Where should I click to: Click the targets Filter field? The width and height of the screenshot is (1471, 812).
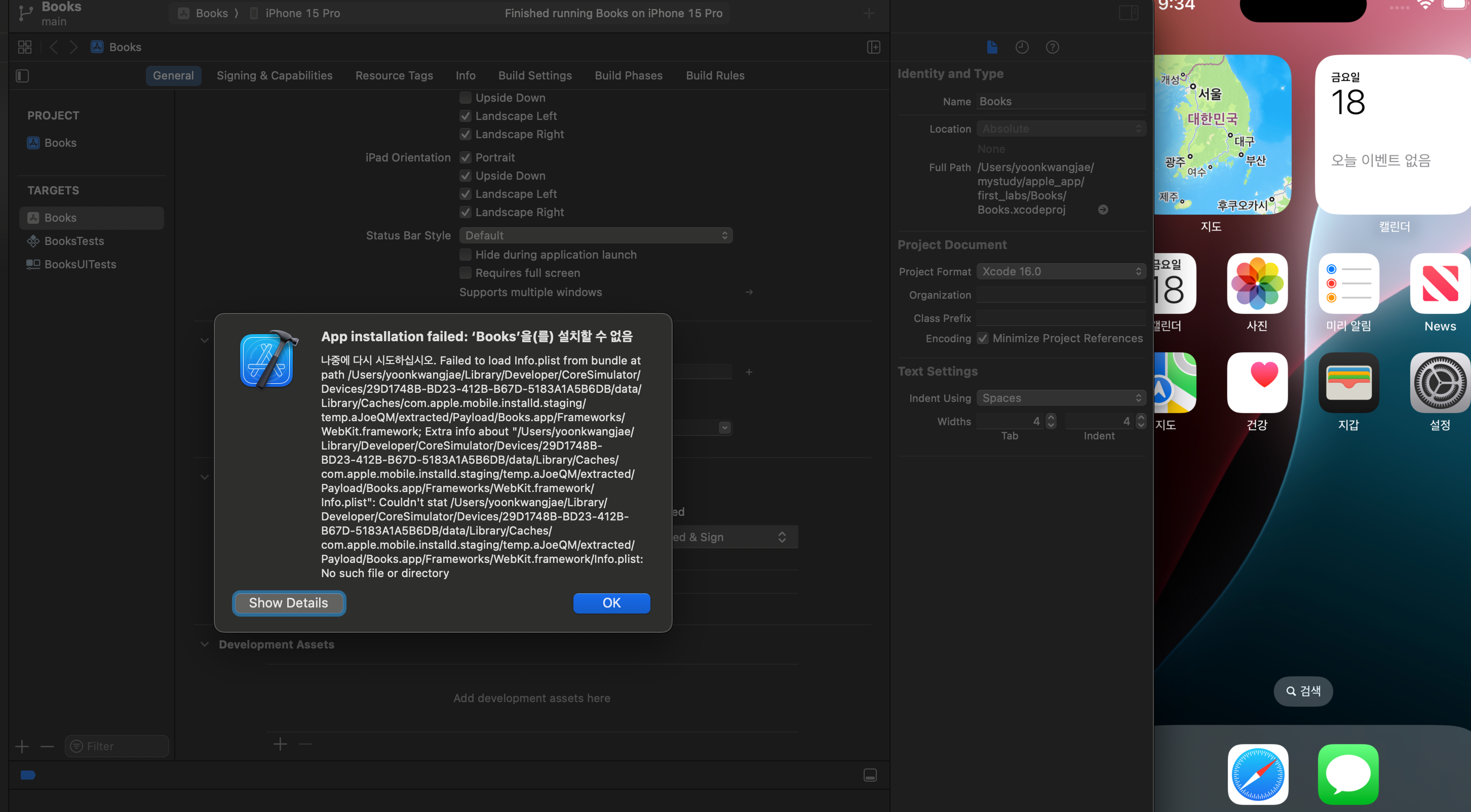click(117, 746)
